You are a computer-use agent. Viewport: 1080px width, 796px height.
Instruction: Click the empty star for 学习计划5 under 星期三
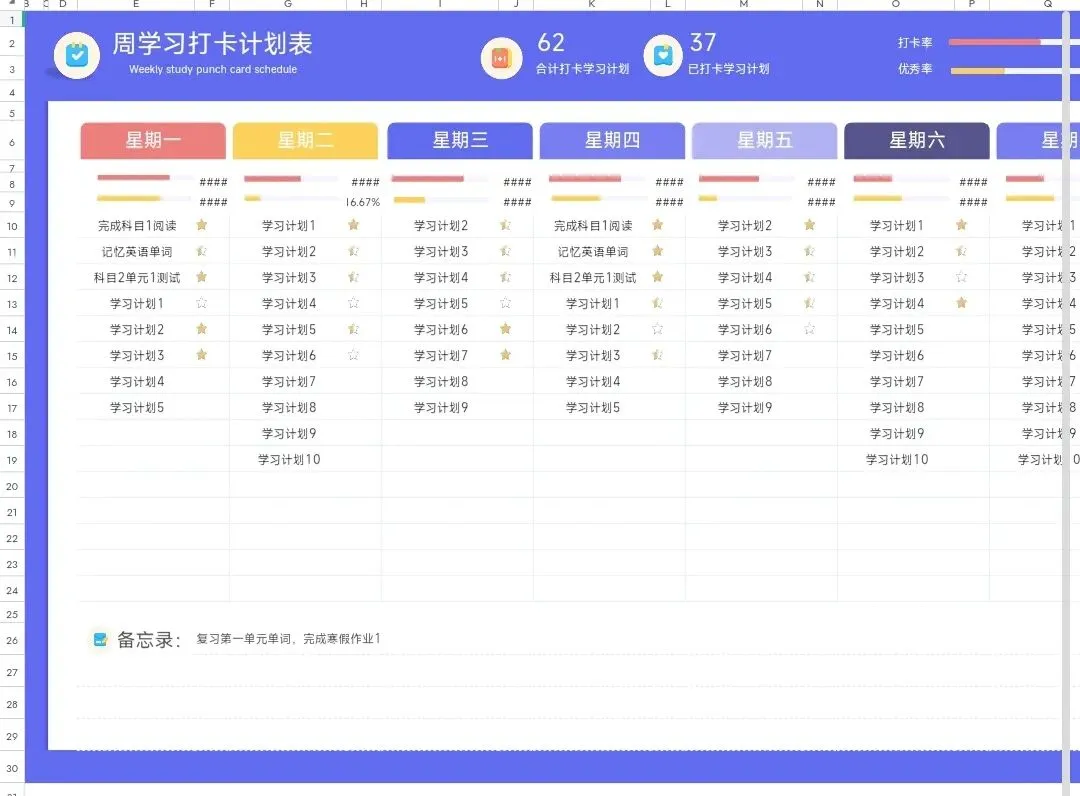[506, 303]
